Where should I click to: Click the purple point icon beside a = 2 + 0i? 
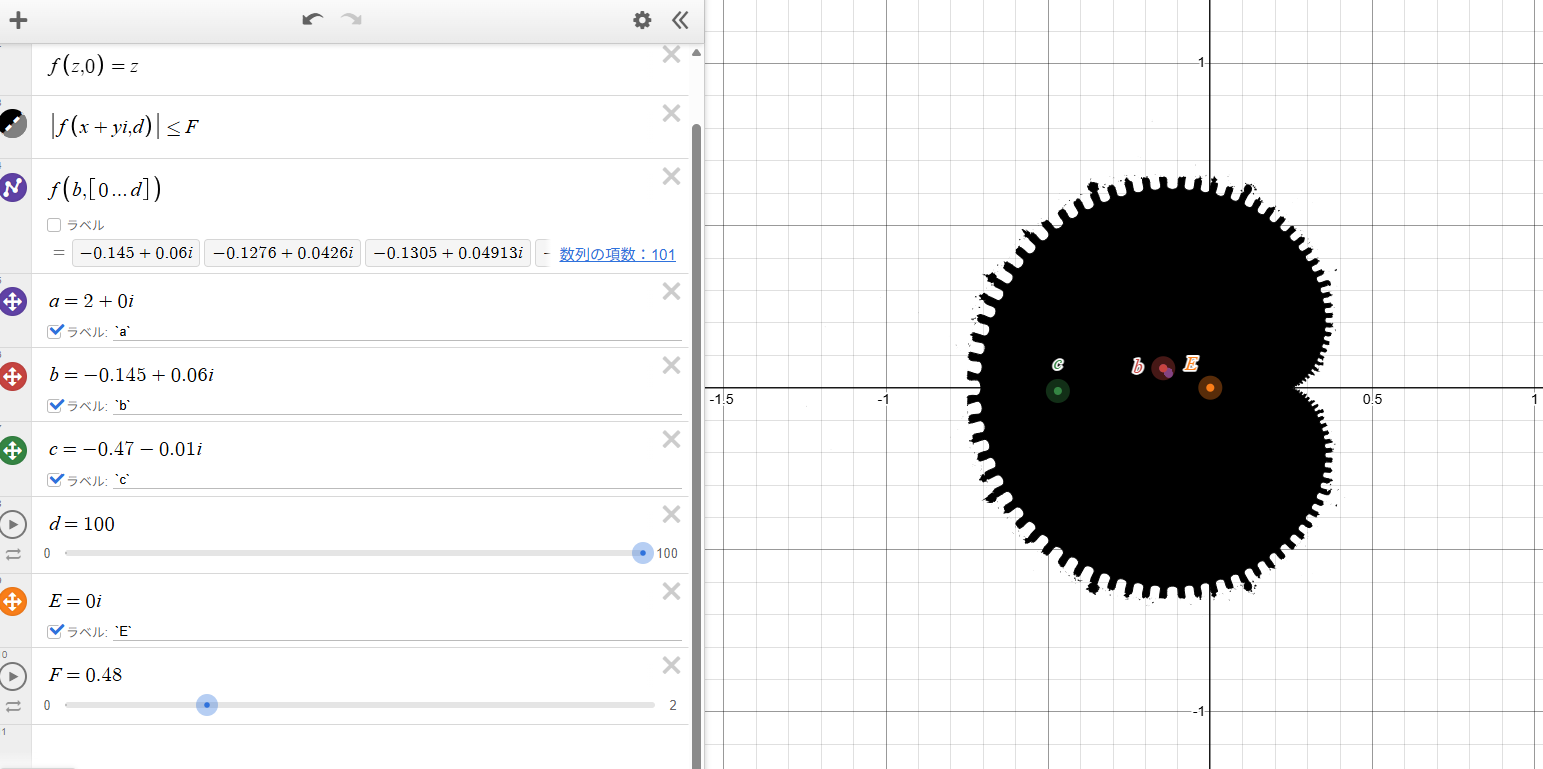click(13, 301)
